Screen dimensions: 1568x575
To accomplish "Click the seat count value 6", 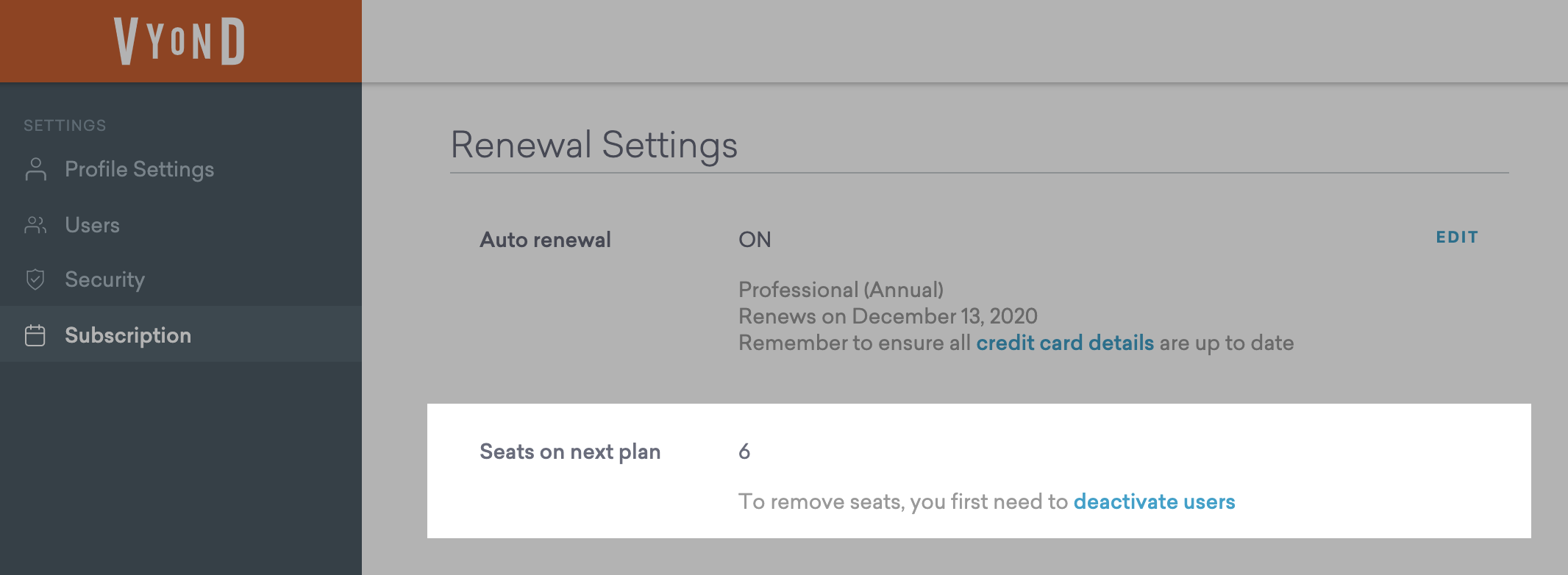I will 744,451.
